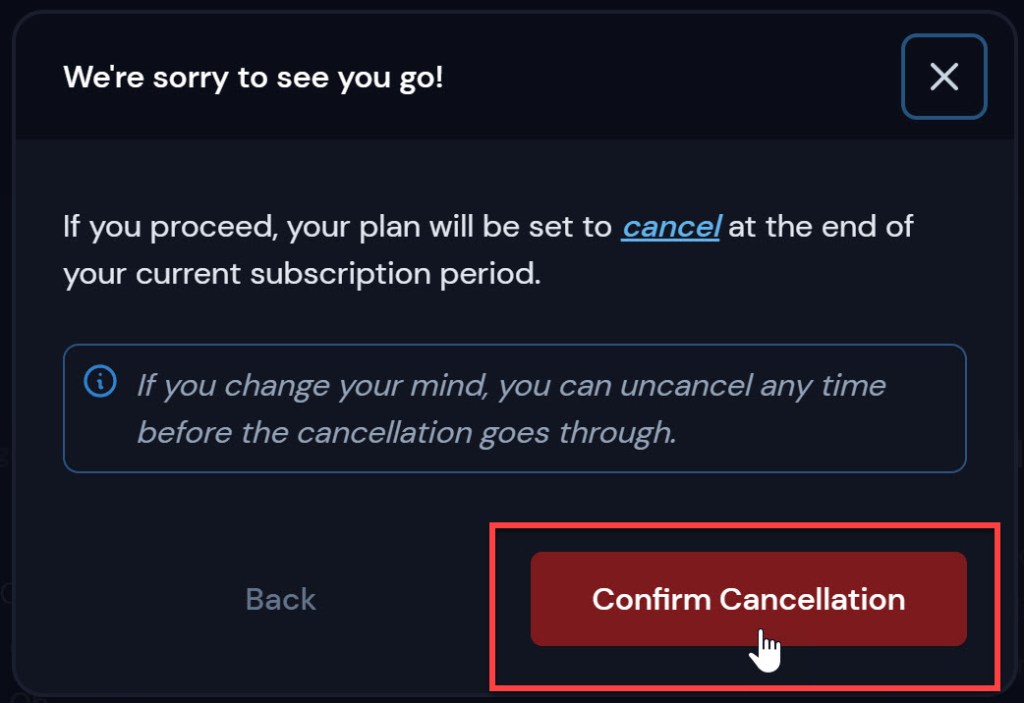
Task: Click the blue info circle icon
Action: click(x=100, y=381)
